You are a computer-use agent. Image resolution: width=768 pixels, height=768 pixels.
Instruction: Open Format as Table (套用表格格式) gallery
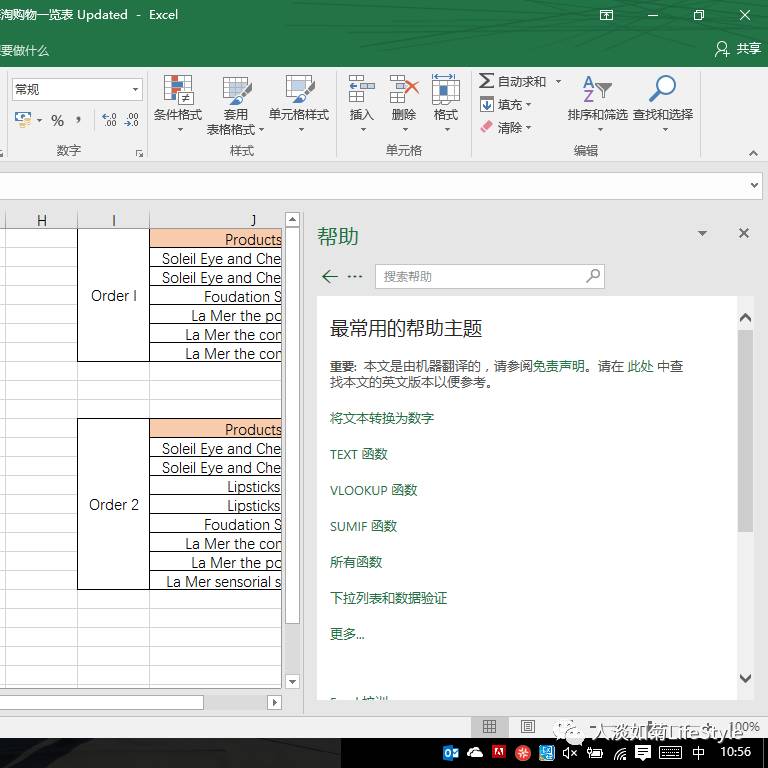point(236,105)
